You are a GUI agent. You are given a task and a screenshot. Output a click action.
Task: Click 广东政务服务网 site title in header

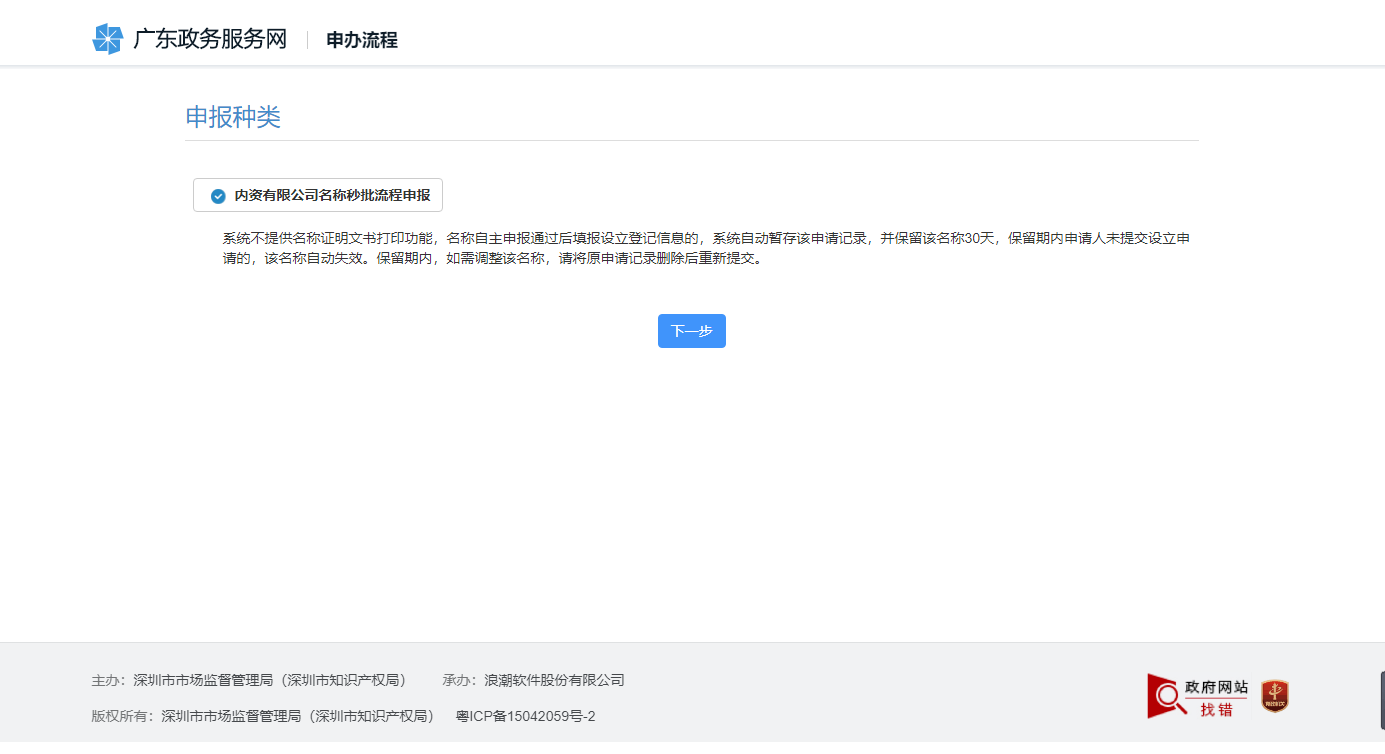(x=208, y=39)
